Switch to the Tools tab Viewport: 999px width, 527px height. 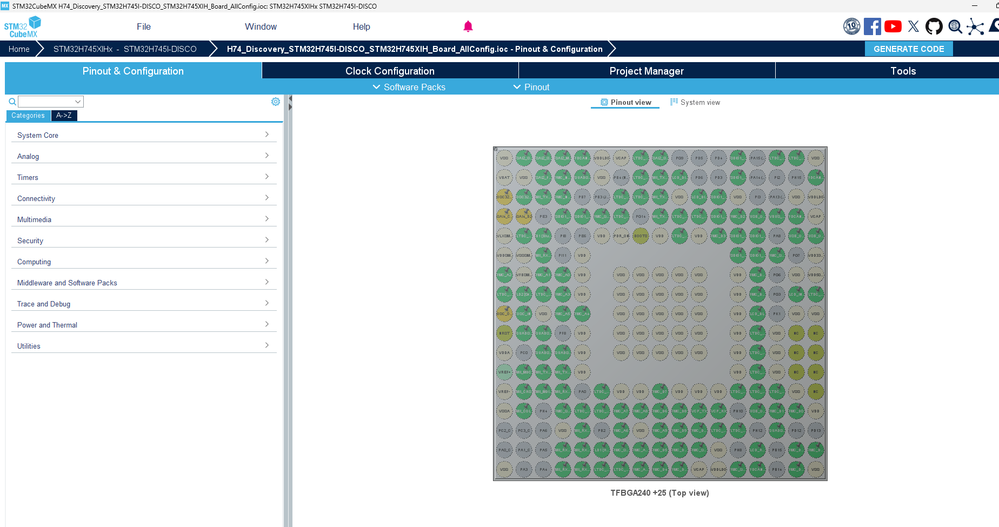point(903,71)
